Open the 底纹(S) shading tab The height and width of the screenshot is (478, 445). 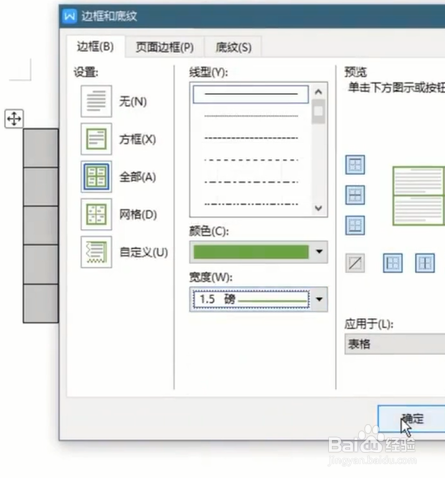click(x=233, y=47)
